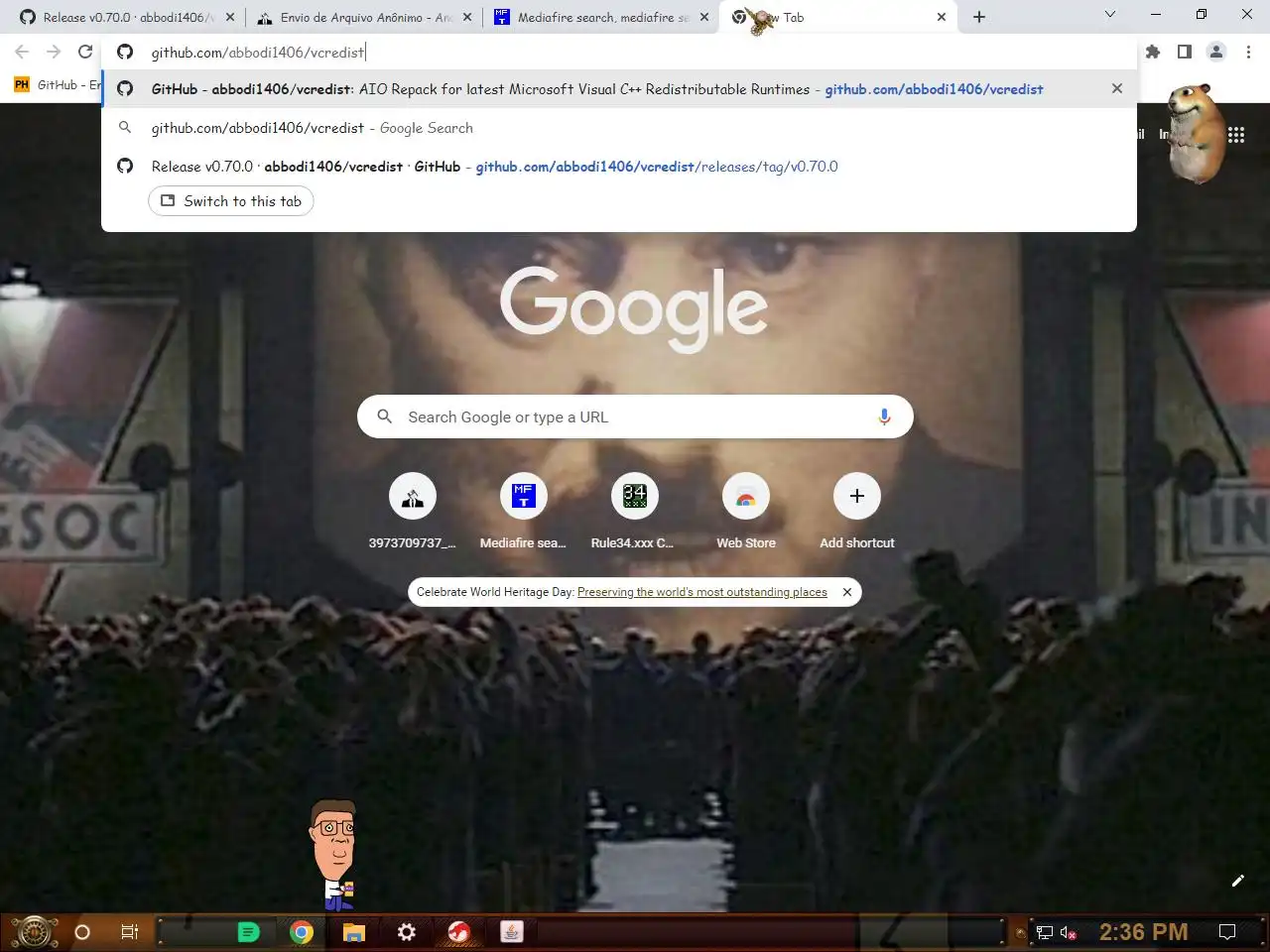Open the network icon in system tray

(1044, 932)
